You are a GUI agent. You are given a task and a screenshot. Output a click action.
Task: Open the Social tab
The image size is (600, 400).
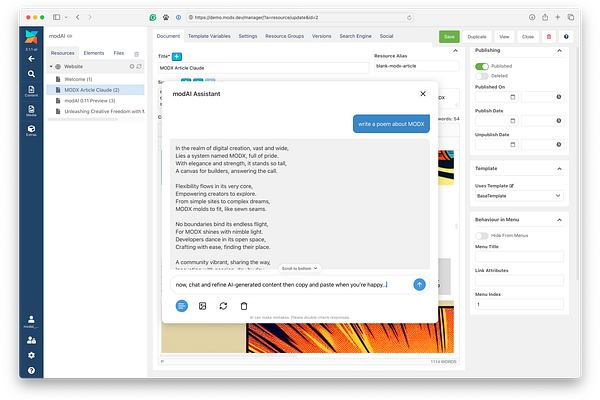(x=386, y=36)
